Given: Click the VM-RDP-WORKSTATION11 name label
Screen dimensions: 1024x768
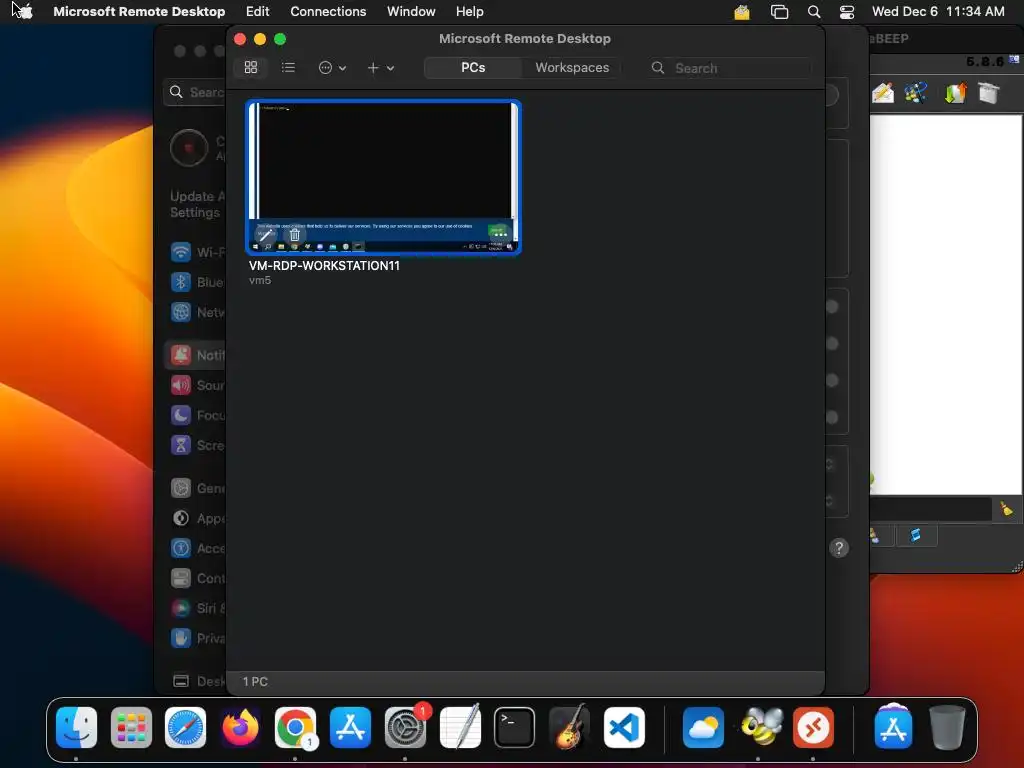Looking at the screenshot, I should pos(324,266).
